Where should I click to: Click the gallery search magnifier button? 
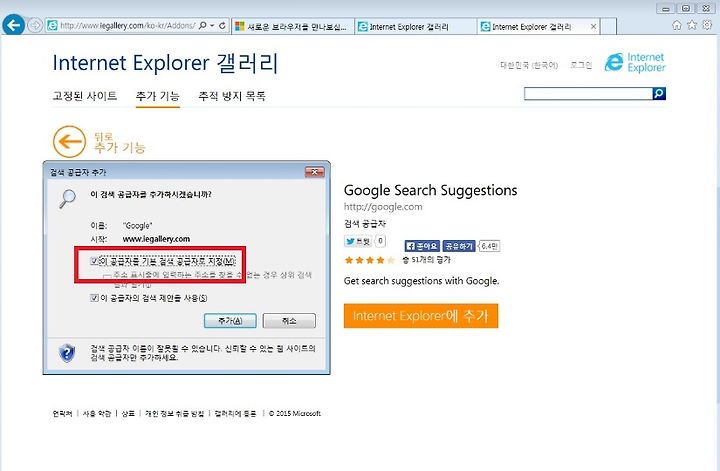[659, 94]
